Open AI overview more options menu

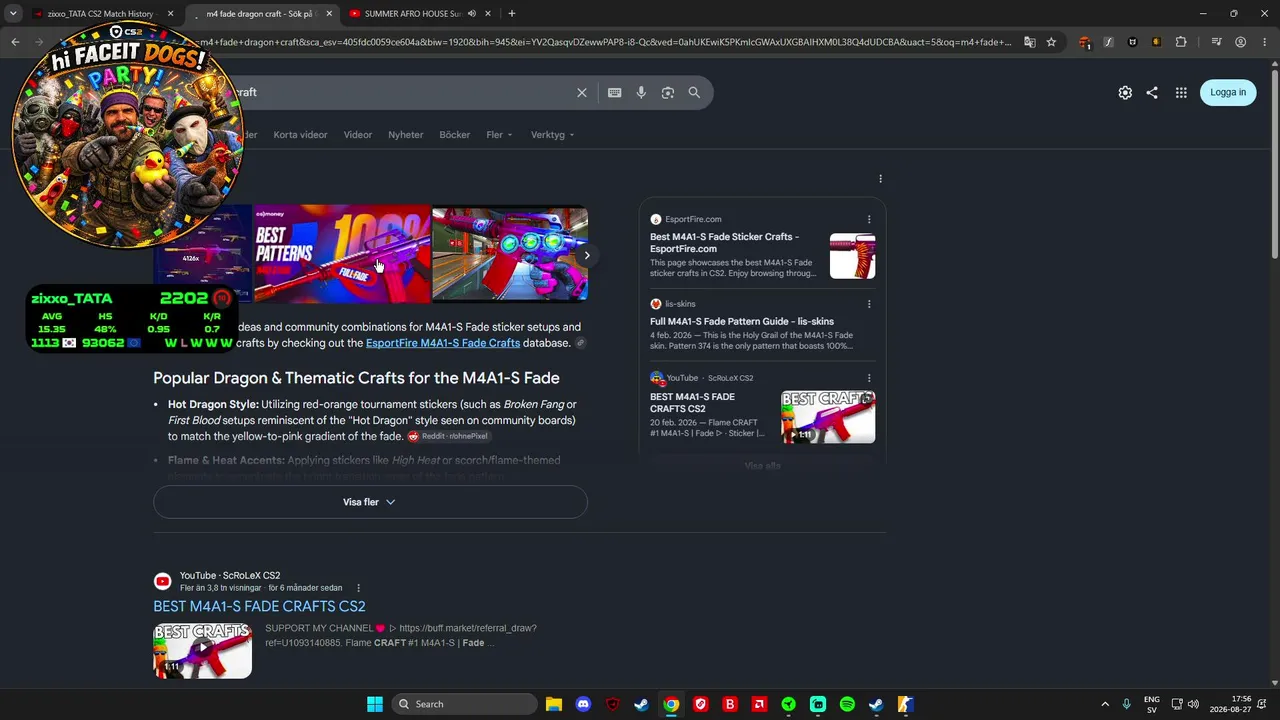click(x=880, y=179)
